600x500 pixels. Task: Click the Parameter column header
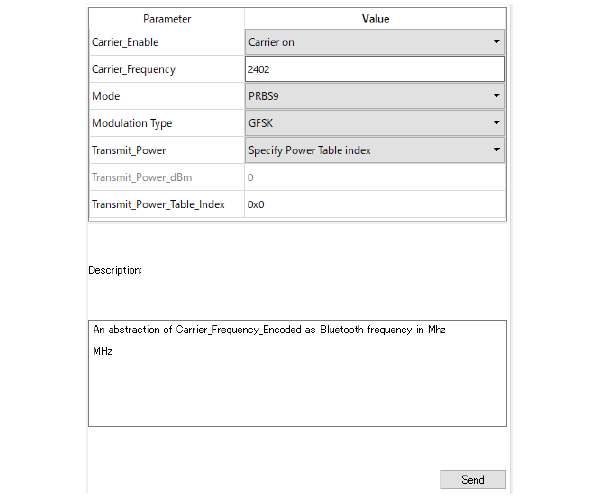click(167, 19)
